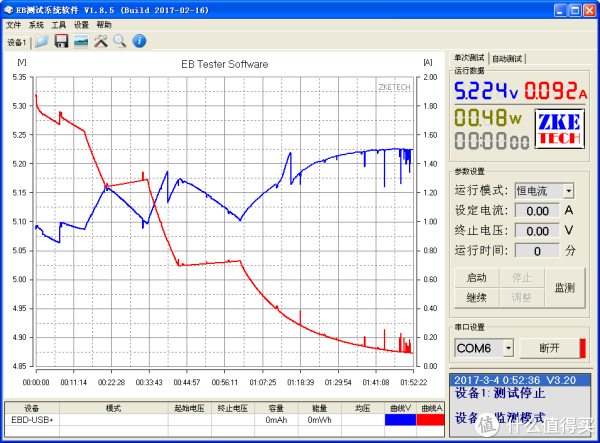Image resolution: width=600 pixels, height=443 pixels.
Task: Click the 01:52:22 time axis label
Action: pos(413,382)
